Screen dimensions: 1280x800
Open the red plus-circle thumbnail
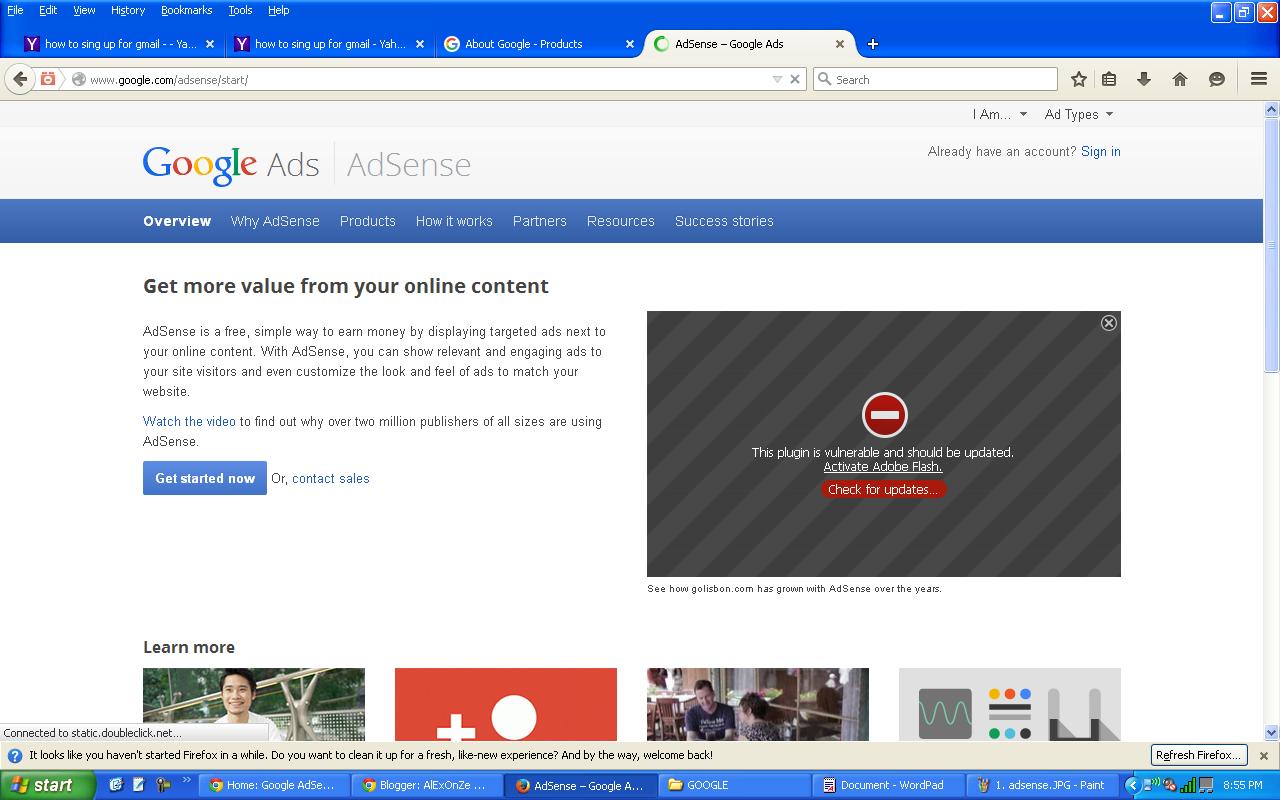(506, 704)
